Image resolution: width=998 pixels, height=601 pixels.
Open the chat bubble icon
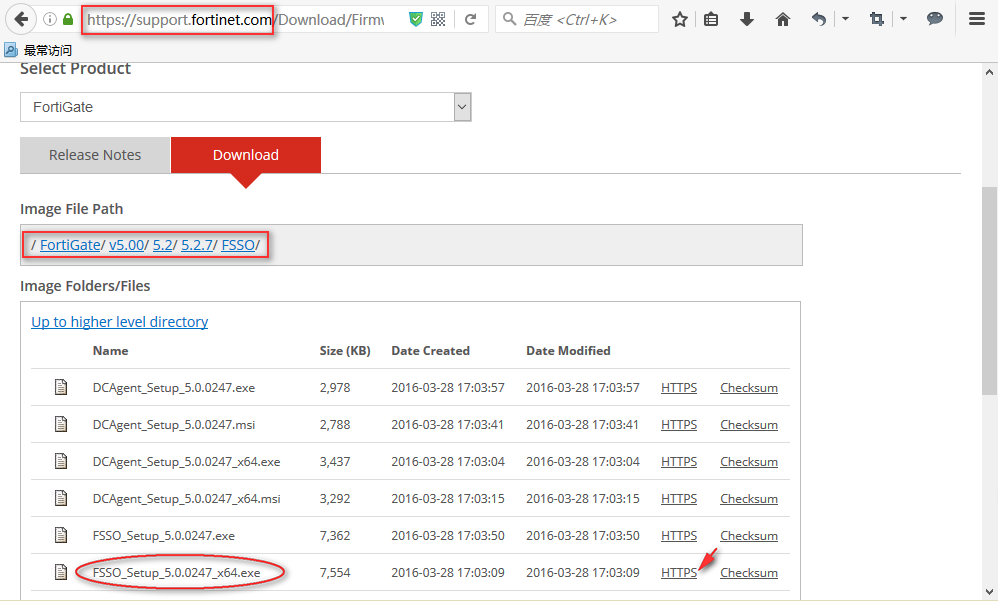click(x=934, y=19)
